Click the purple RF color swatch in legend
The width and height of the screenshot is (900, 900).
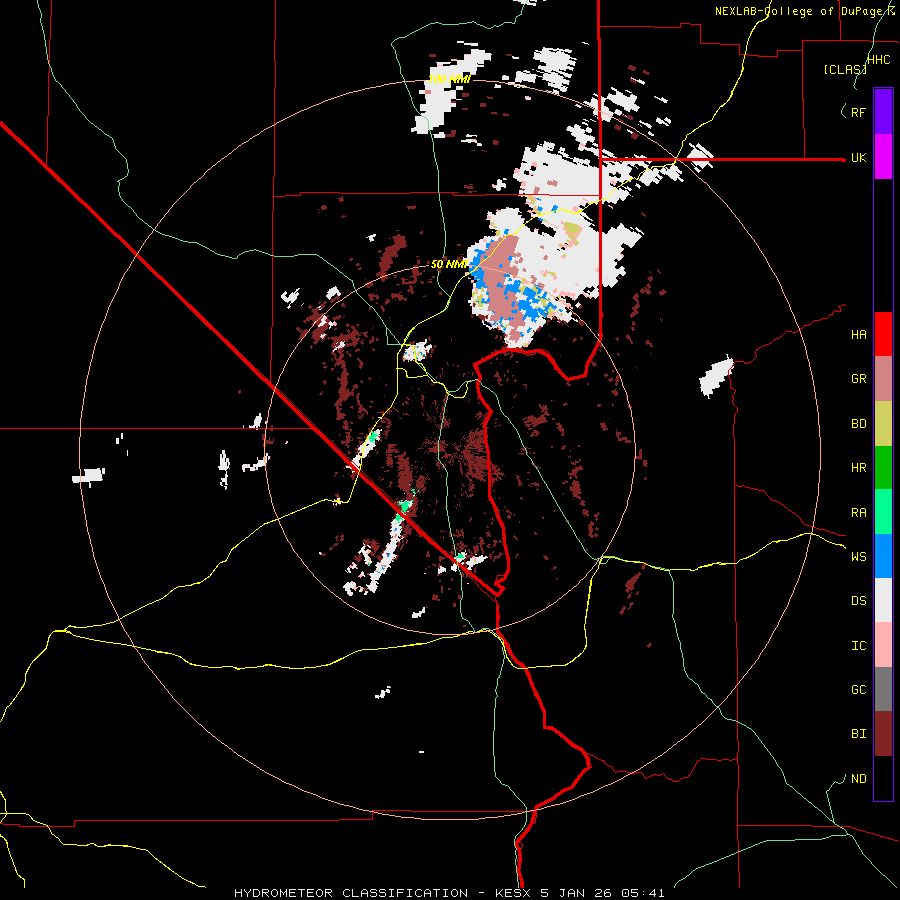[x=883, y=112]
